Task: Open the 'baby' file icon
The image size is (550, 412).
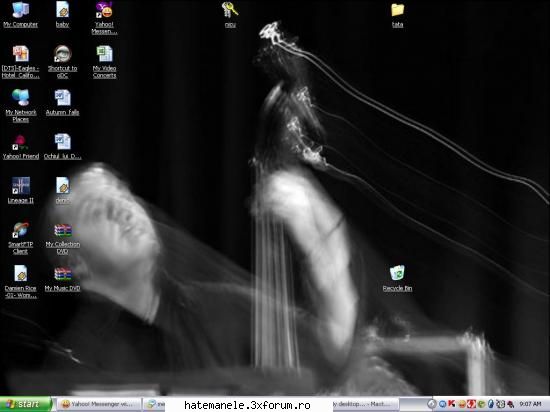Action: coord(62,14)
